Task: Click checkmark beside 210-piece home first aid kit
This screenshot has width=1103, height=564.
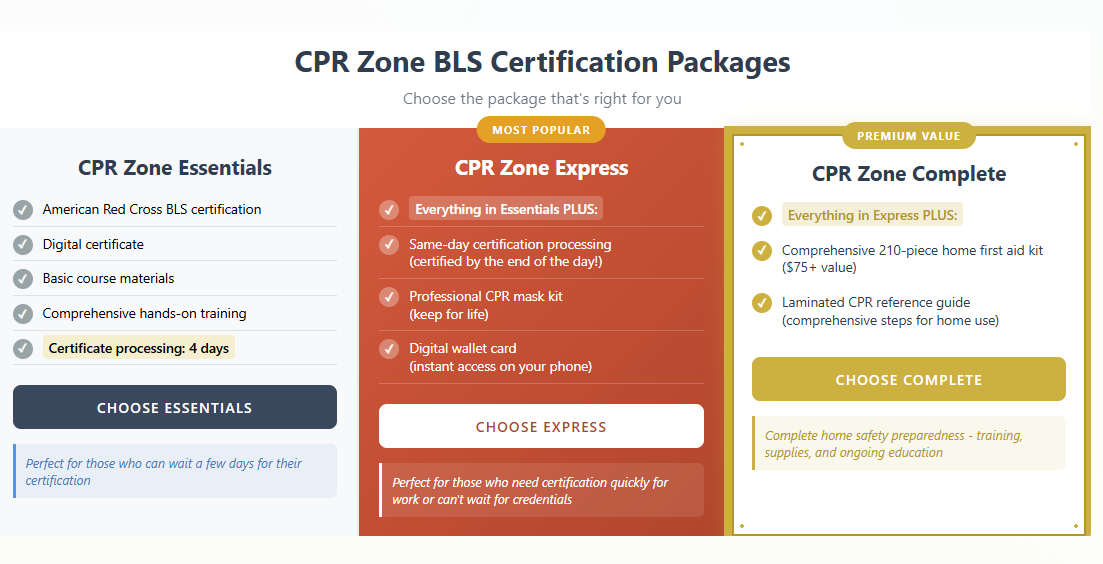Action: (x=762, y=250)
